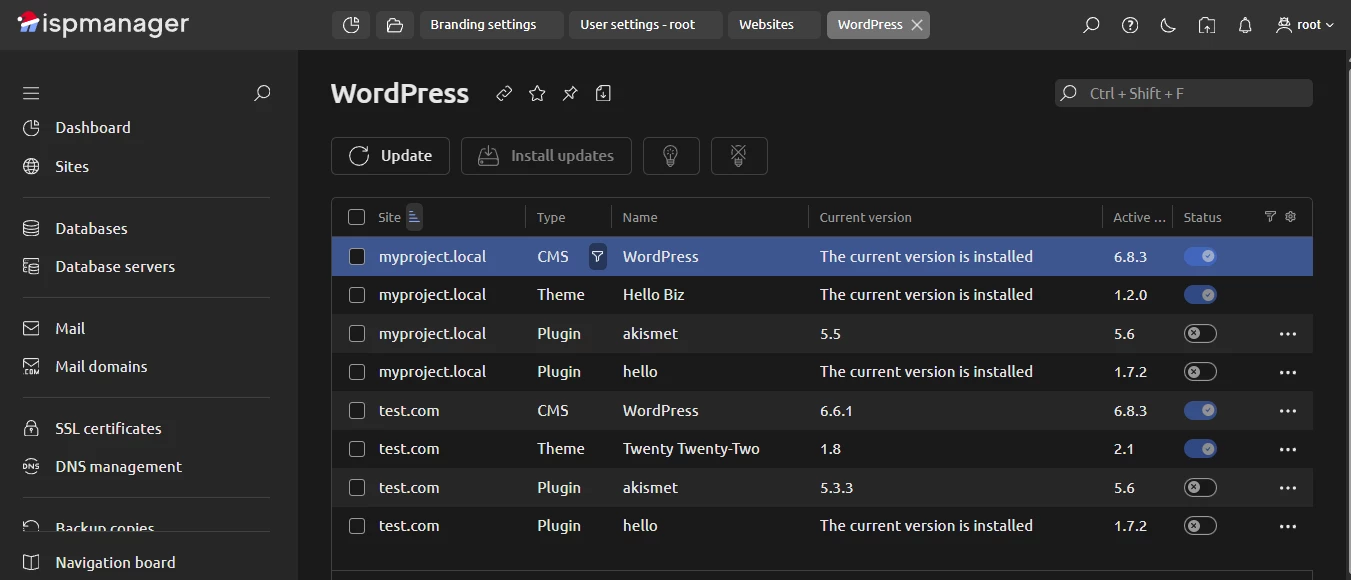Open the dark theme moon icon
The image size is (1351, 580).
1167,25
